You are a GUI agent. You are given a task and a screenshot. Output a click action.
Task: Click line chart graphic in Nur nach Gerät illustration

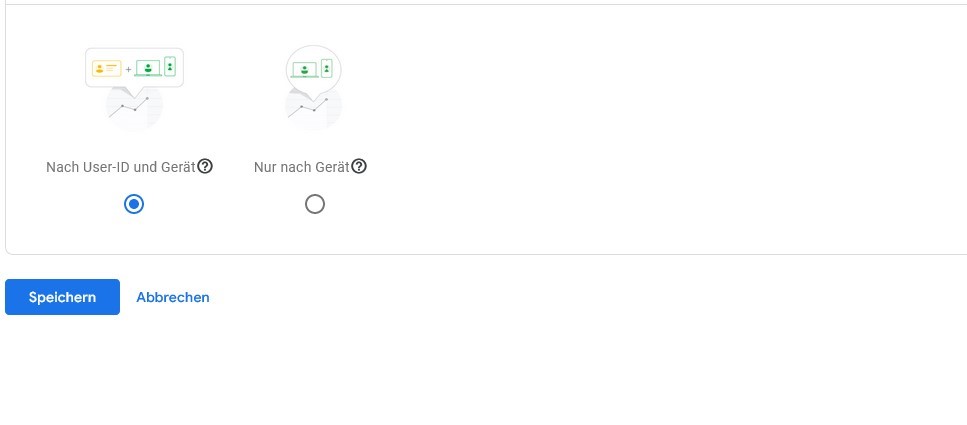coord(308,108)
